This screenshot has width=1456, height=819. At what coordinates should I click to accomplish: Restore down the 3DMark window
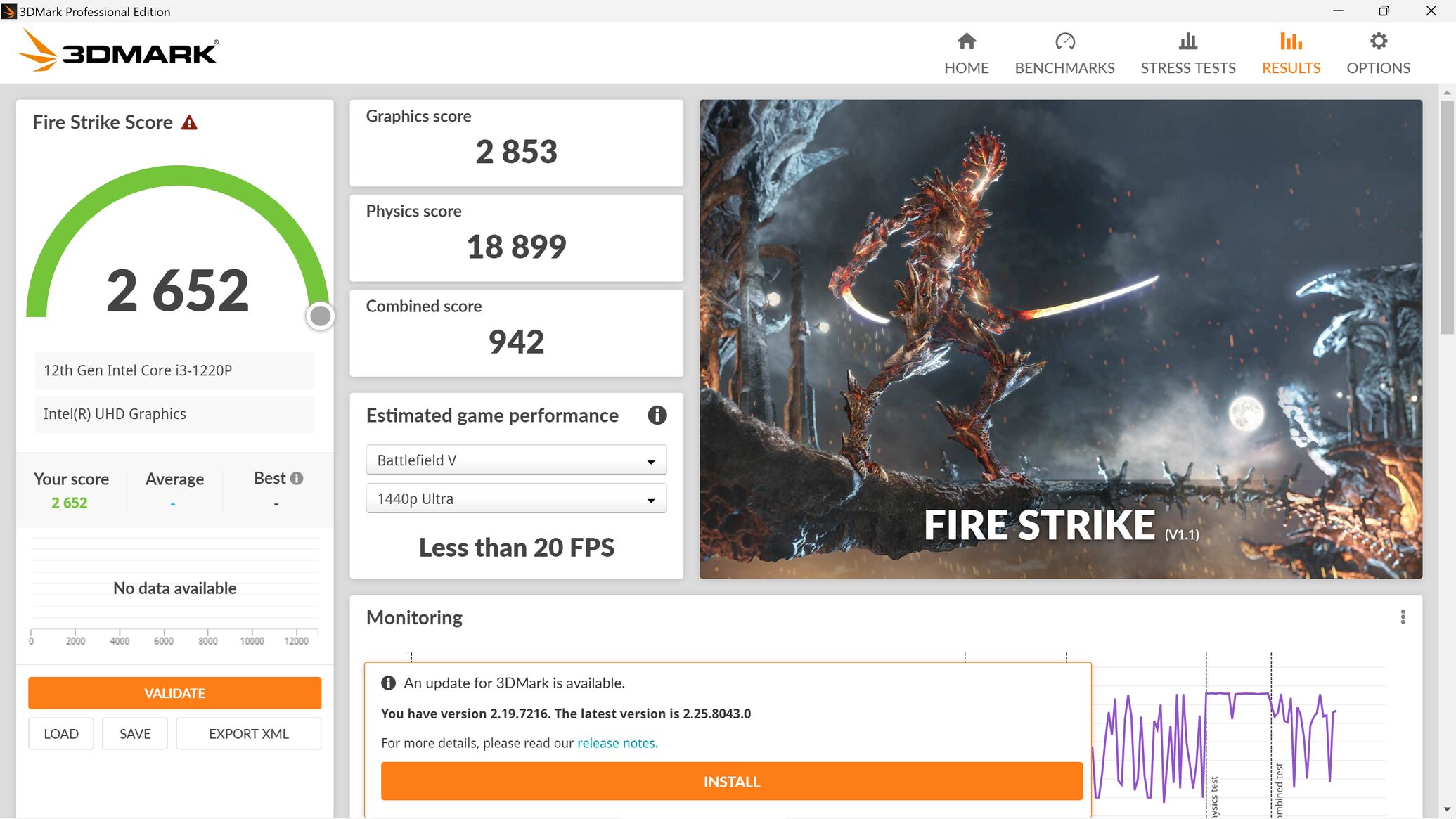(1384, 11)
